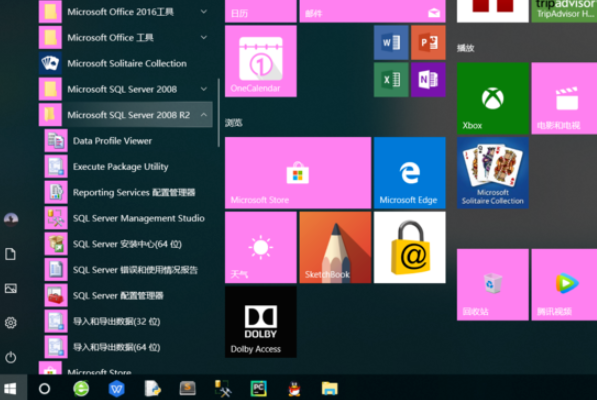The image size is (597, 400).
Task: Open Documents from Start sidebar
Action: click(x=11, y=254)
